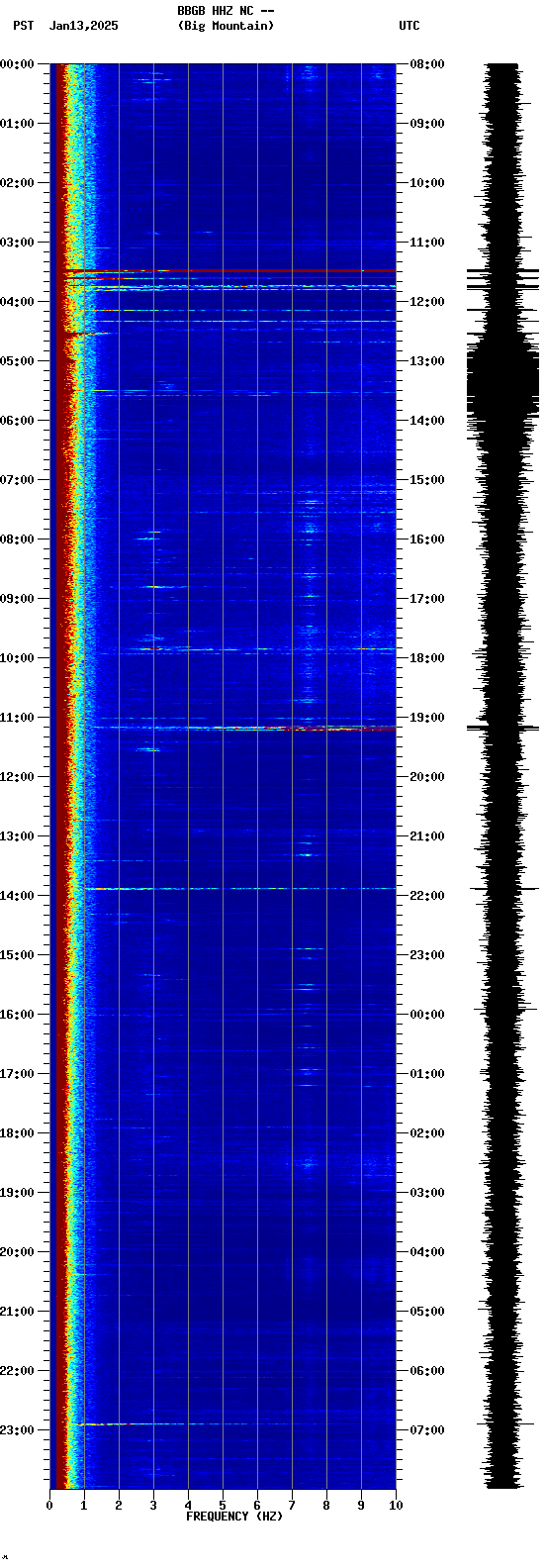Click the 'FREQUENCY (HZ)' axis label
This screenshot has height=1568, width=546.
pos(234,1517)
